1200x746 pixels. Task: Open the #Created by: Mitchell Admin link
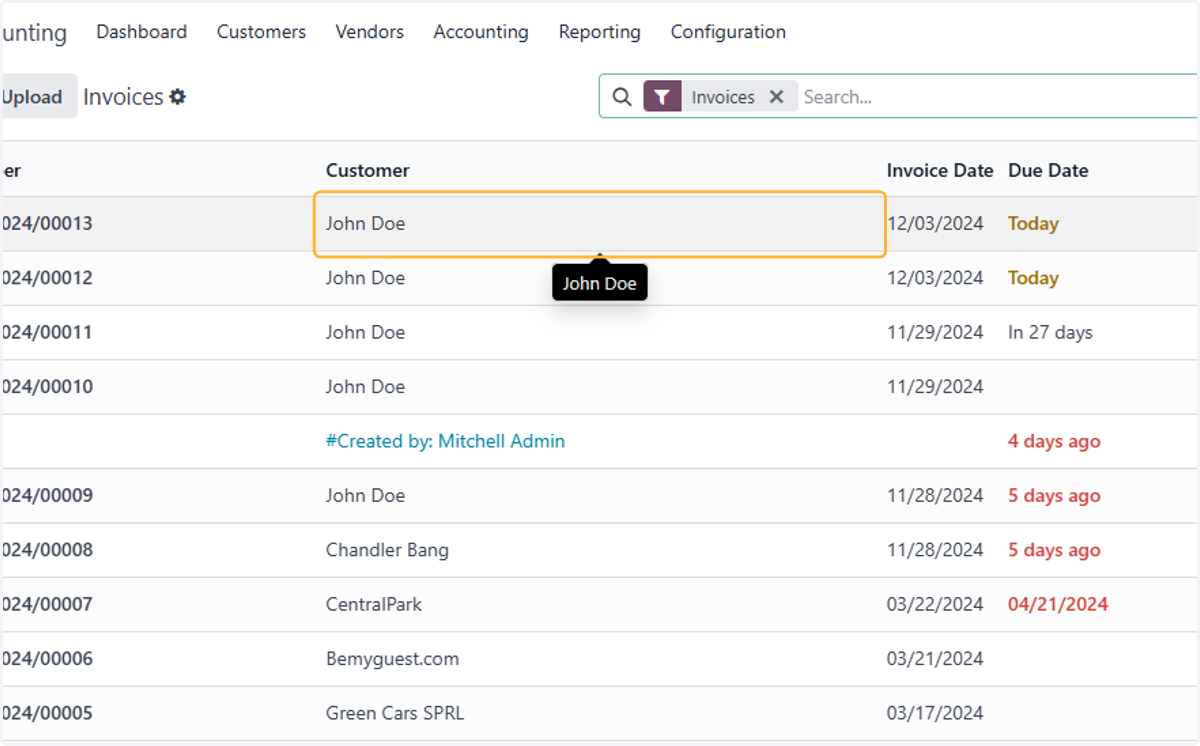445,441
